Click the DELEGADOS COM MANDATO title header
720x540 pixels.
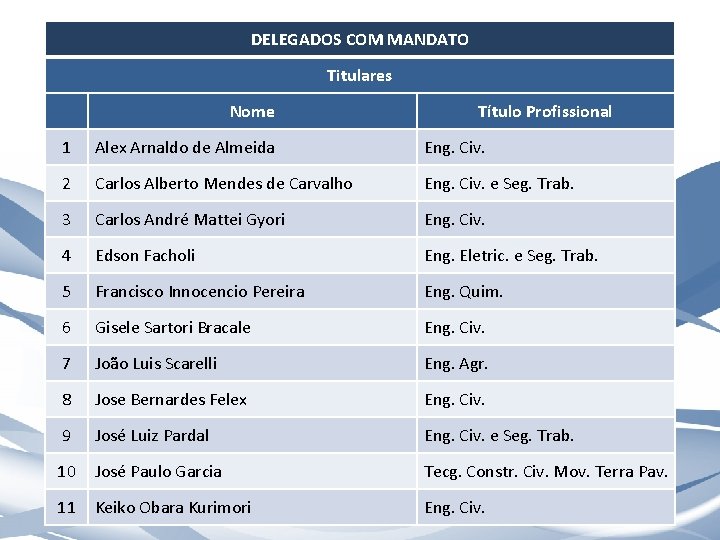pyautogui.click(x=360, y=39)
